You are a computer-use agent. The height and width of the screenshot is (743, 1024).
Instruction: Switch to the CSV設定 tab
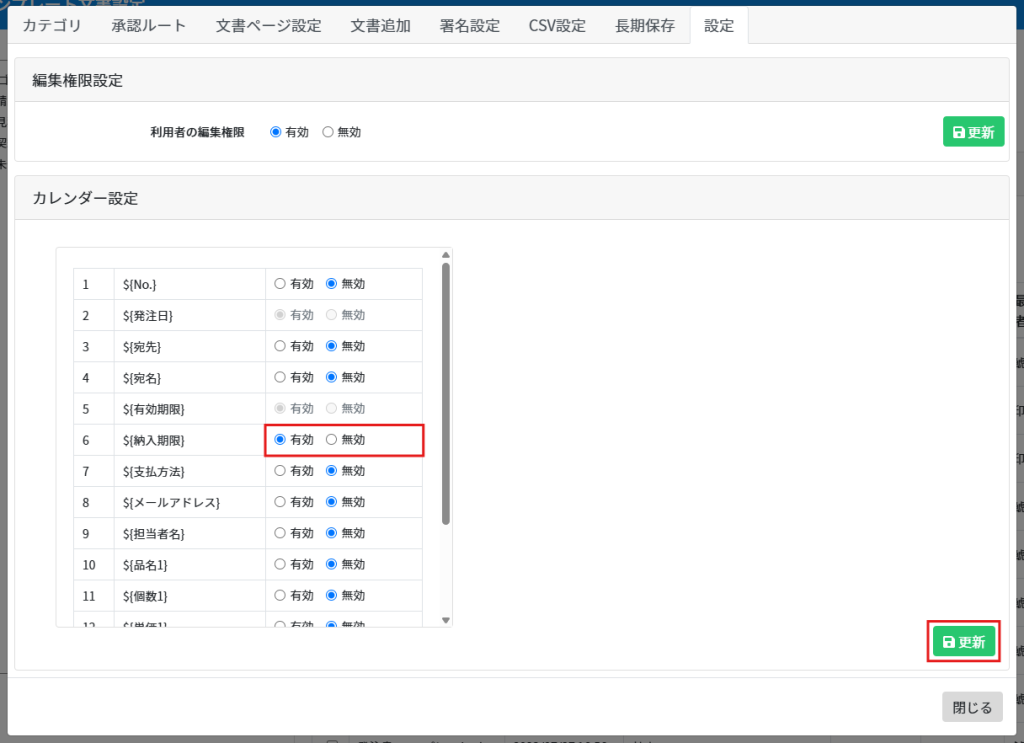[x=557, y=26]
